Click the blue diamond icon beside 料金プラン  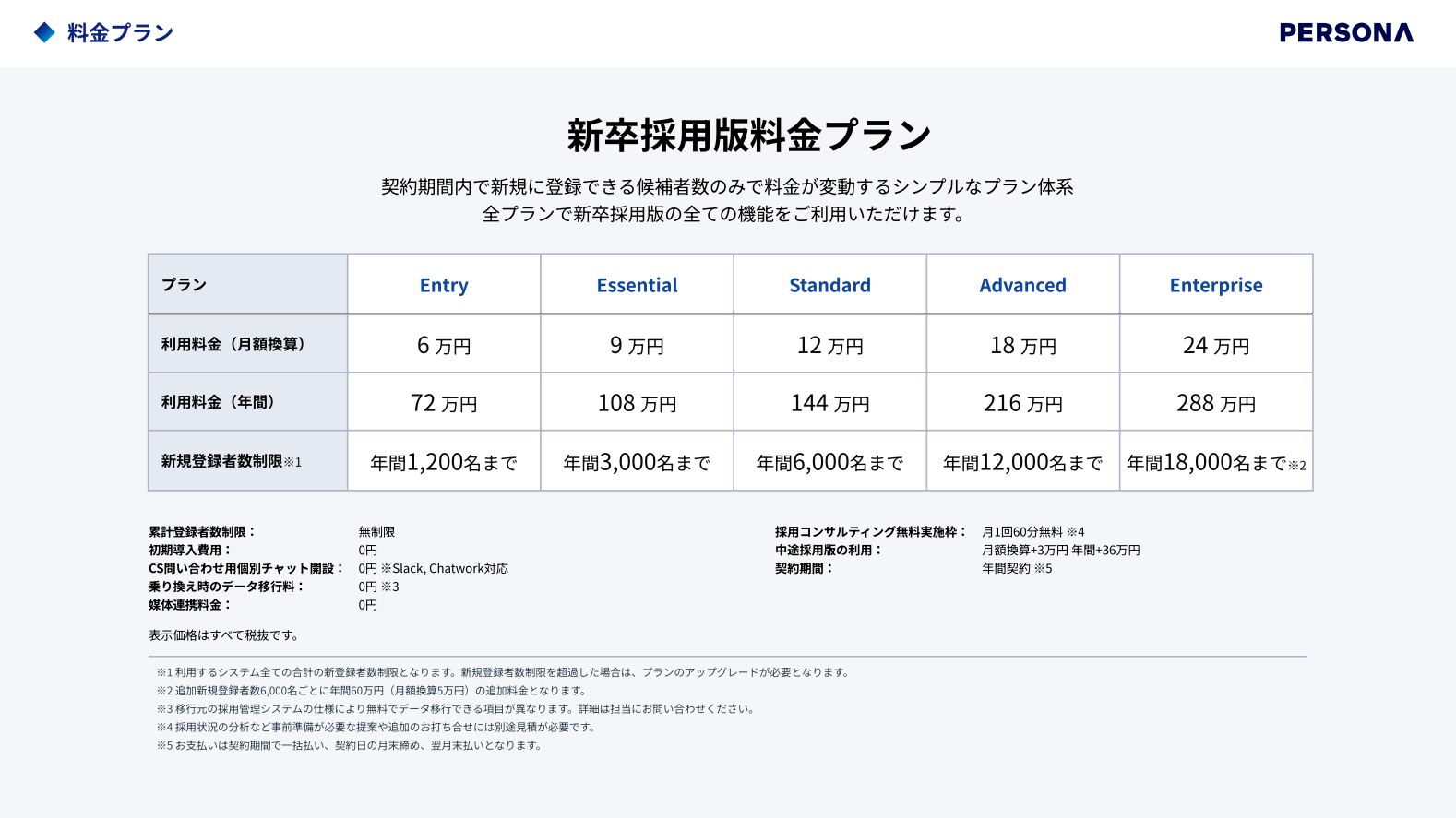(44, 33)
